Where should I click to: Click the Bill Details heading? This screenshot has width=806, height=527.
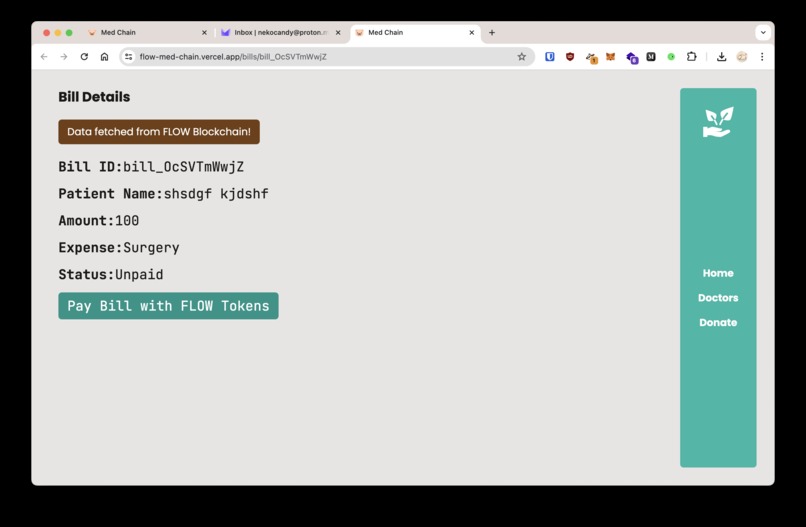[94, 97]
